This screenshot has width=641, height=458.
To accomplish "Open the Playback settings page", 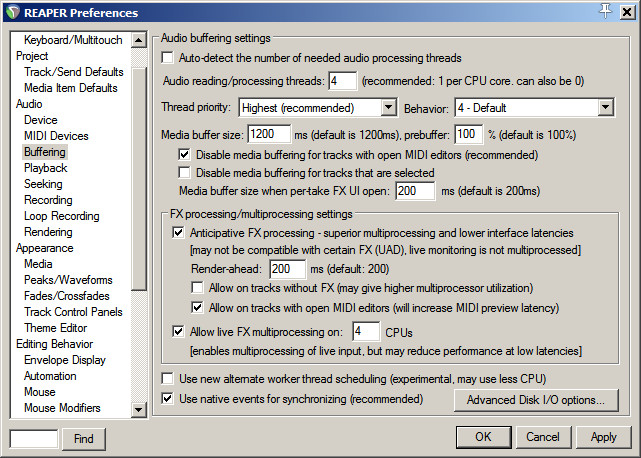I will point(46,168).
